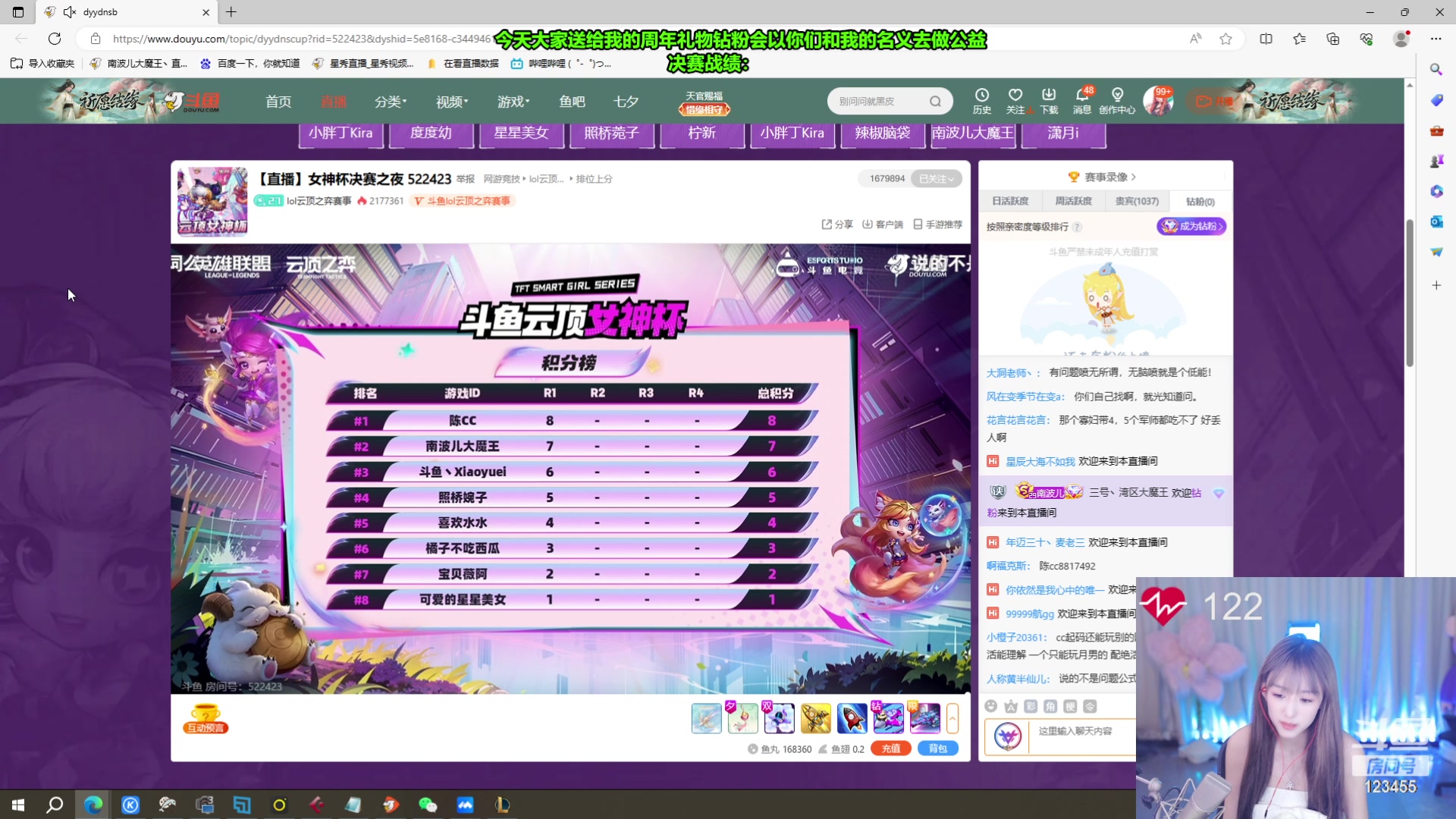1456x819 pixels.
Task: Open WeChat from the taskbar
Action: [x=428, y=805]
